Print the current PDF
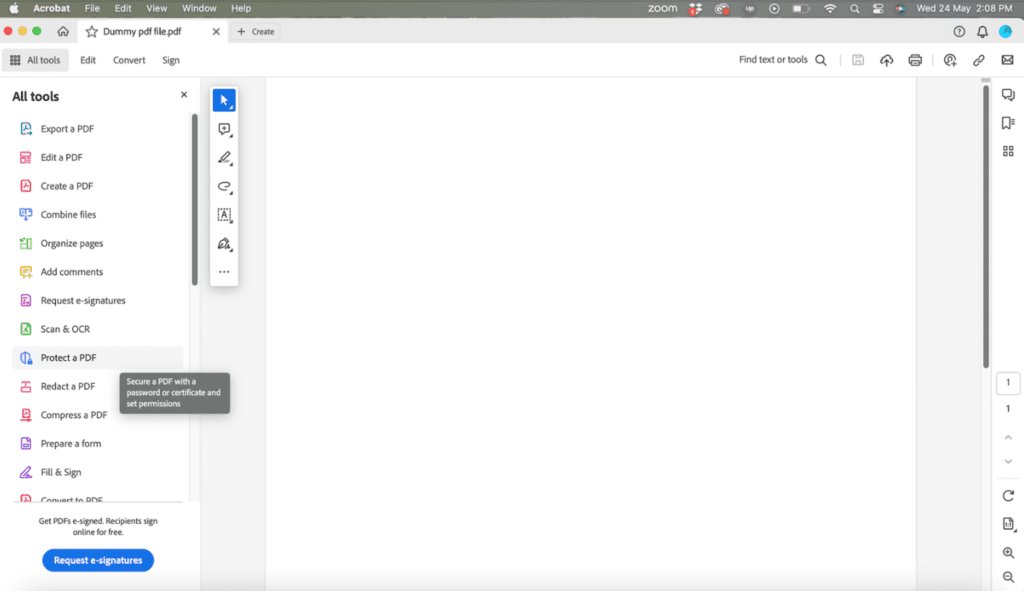The width and height of the screenshot is (1024, 591). (914, 59)
